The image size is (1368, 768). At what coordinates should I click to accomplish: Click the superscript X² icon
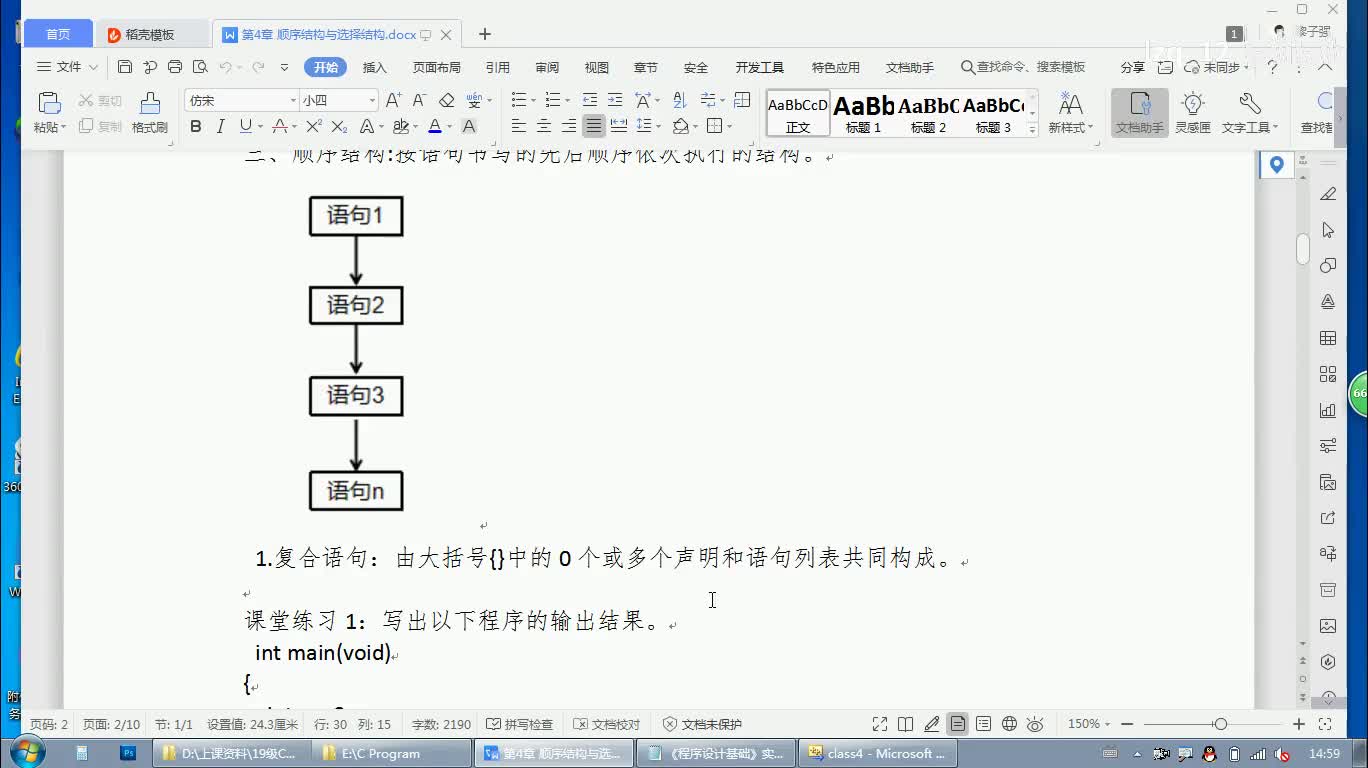coord(313,126)
